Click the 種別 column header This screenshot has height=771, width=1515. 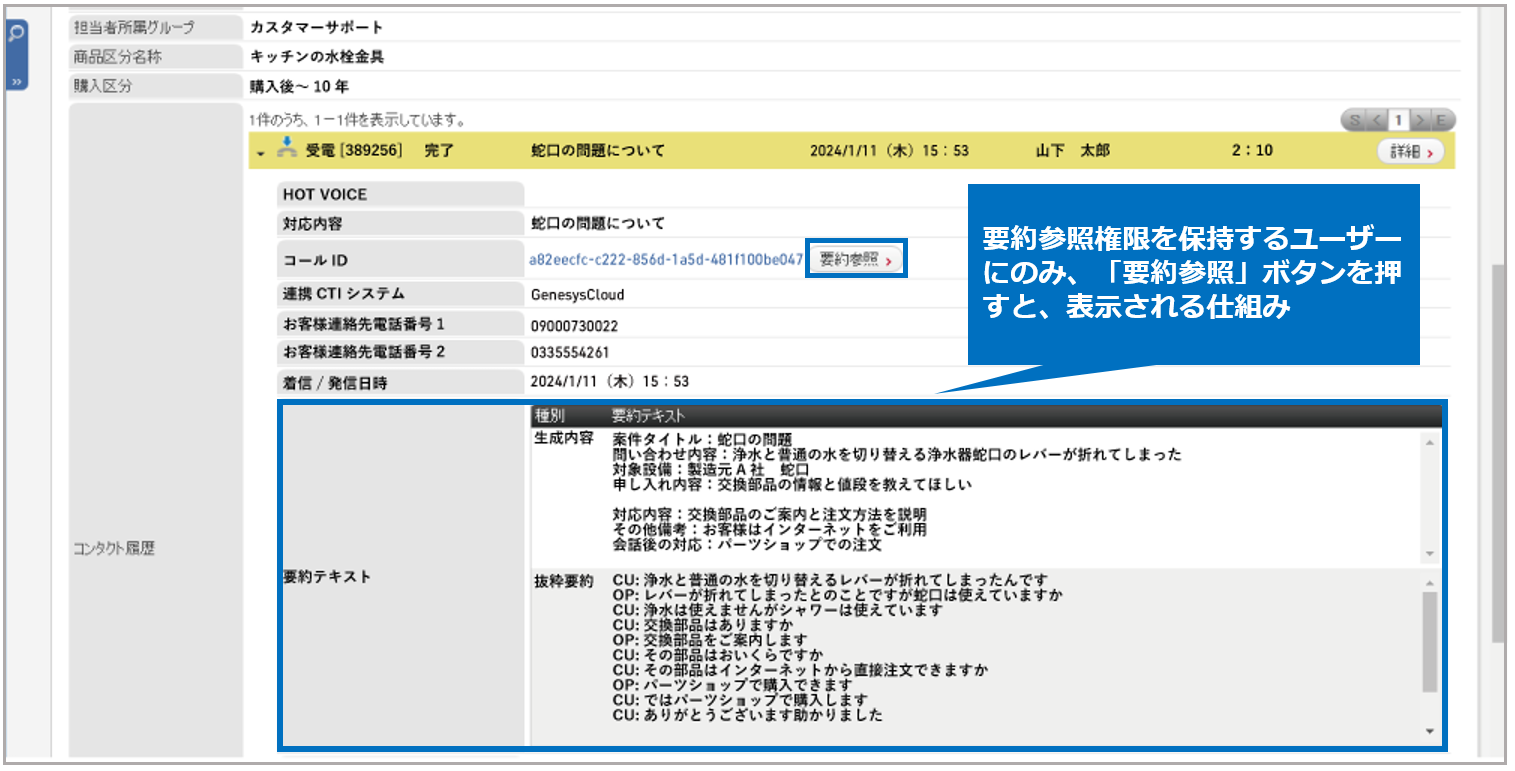(x=551, y=416)
